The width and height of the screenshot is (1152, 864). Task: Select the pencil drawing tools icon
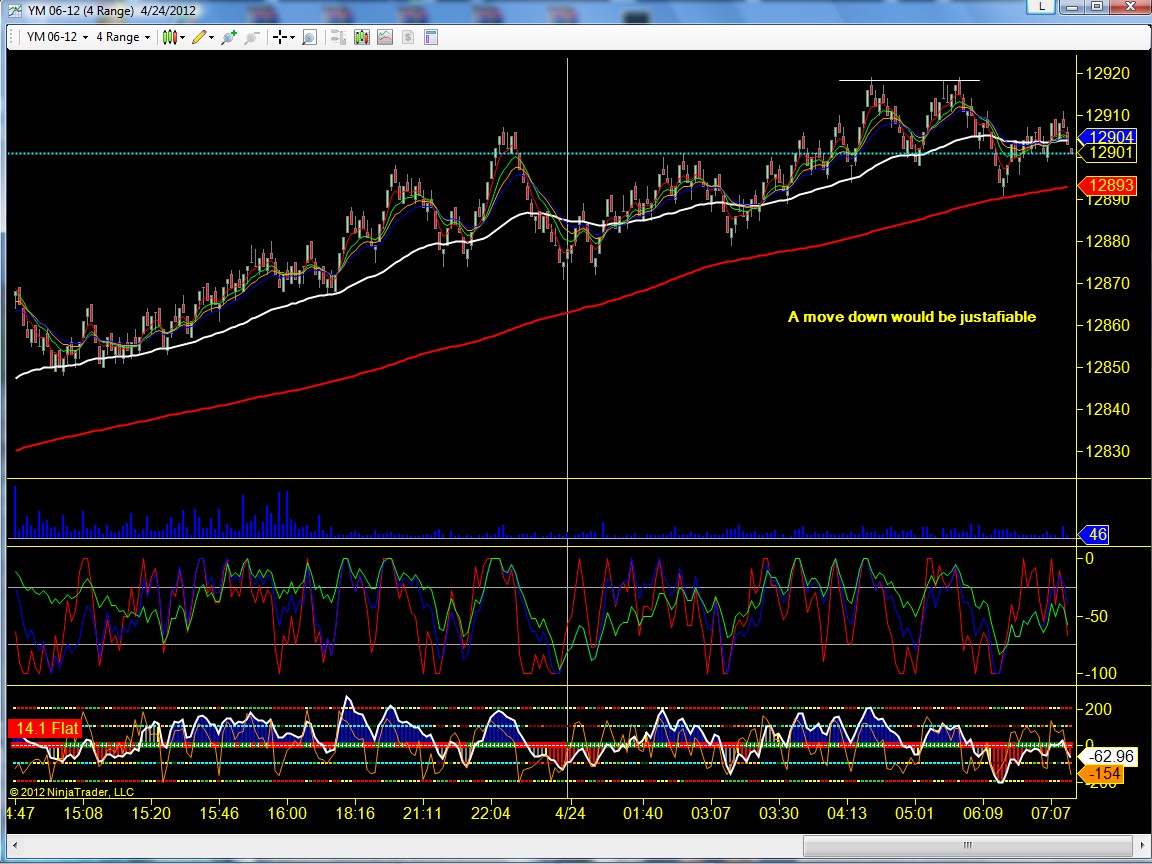(x=198, y=37)
